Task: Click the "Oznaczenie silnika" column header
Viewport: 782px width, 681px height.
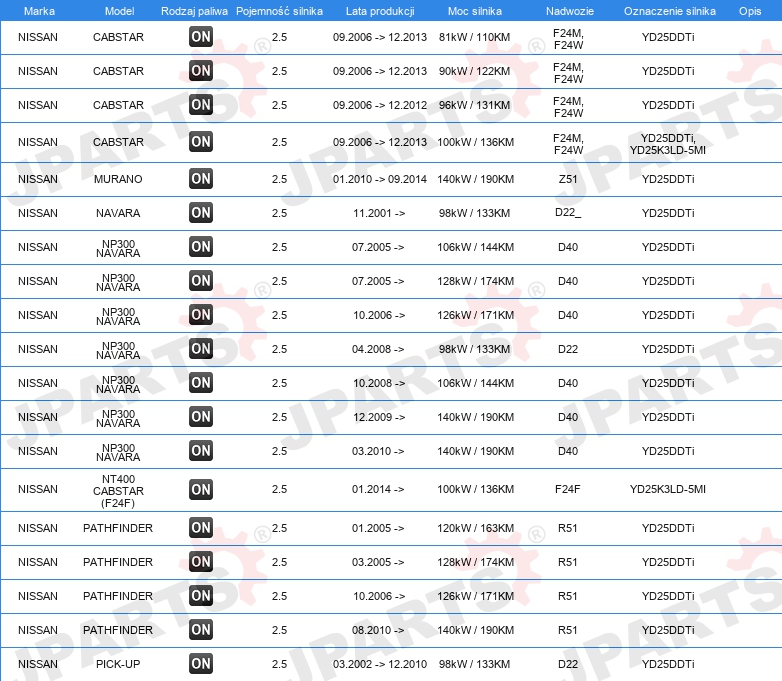Action: [x=669, y=11]
